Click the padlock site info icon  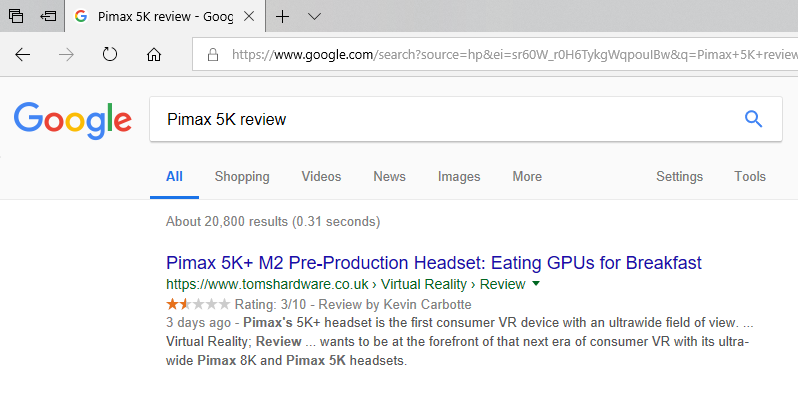[213, 54]
